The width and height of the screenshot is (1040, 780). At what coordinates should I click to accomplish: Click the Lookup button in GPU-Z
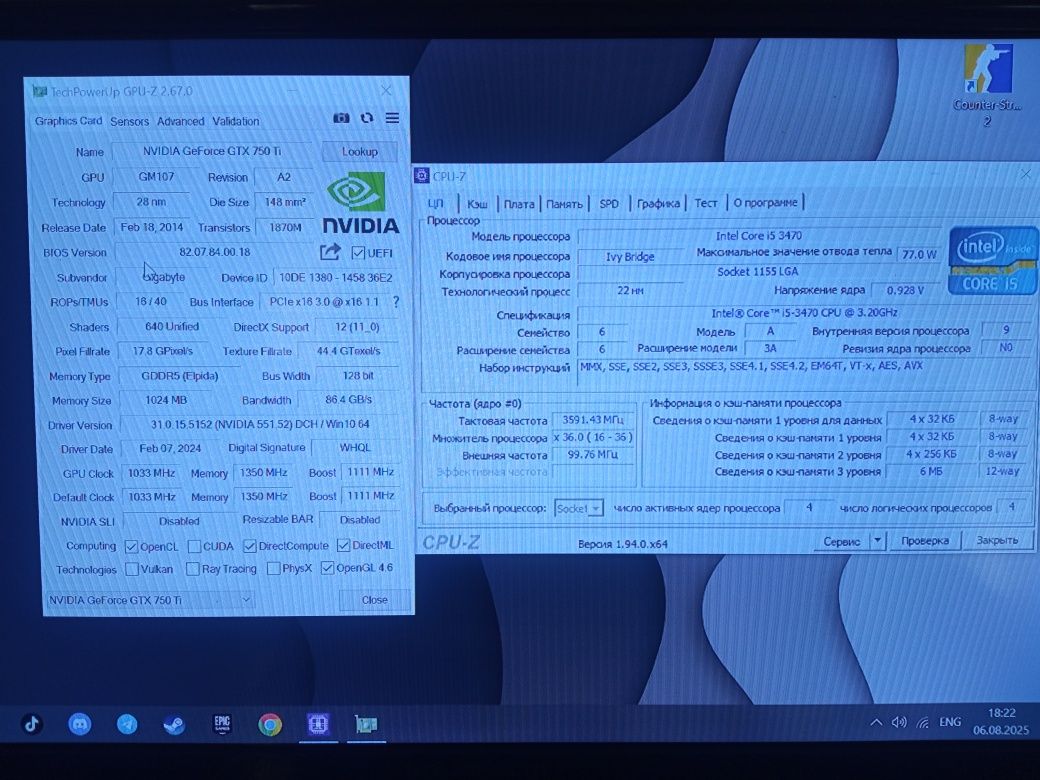click(x=359, y=151)
